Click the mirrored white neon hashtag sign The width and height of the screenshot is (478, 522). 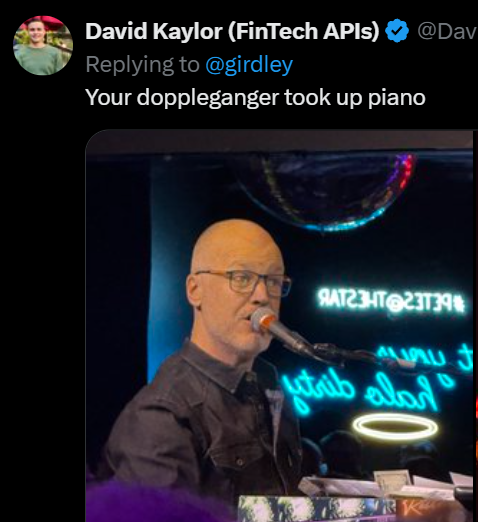pos(391,303)
